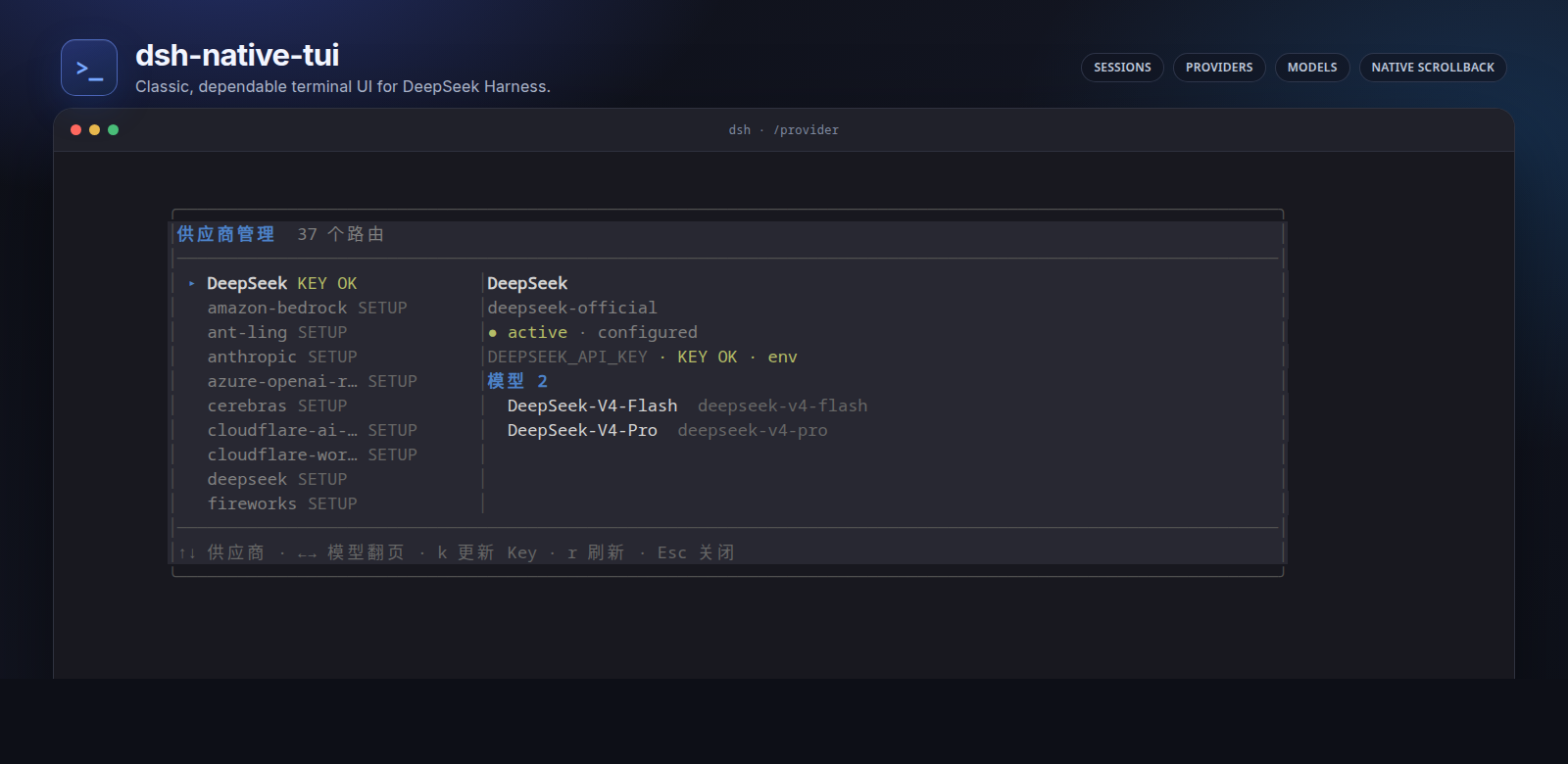
Task: Click the green maximize window dot
Action: pyautogui.click(x=113, y=129)
